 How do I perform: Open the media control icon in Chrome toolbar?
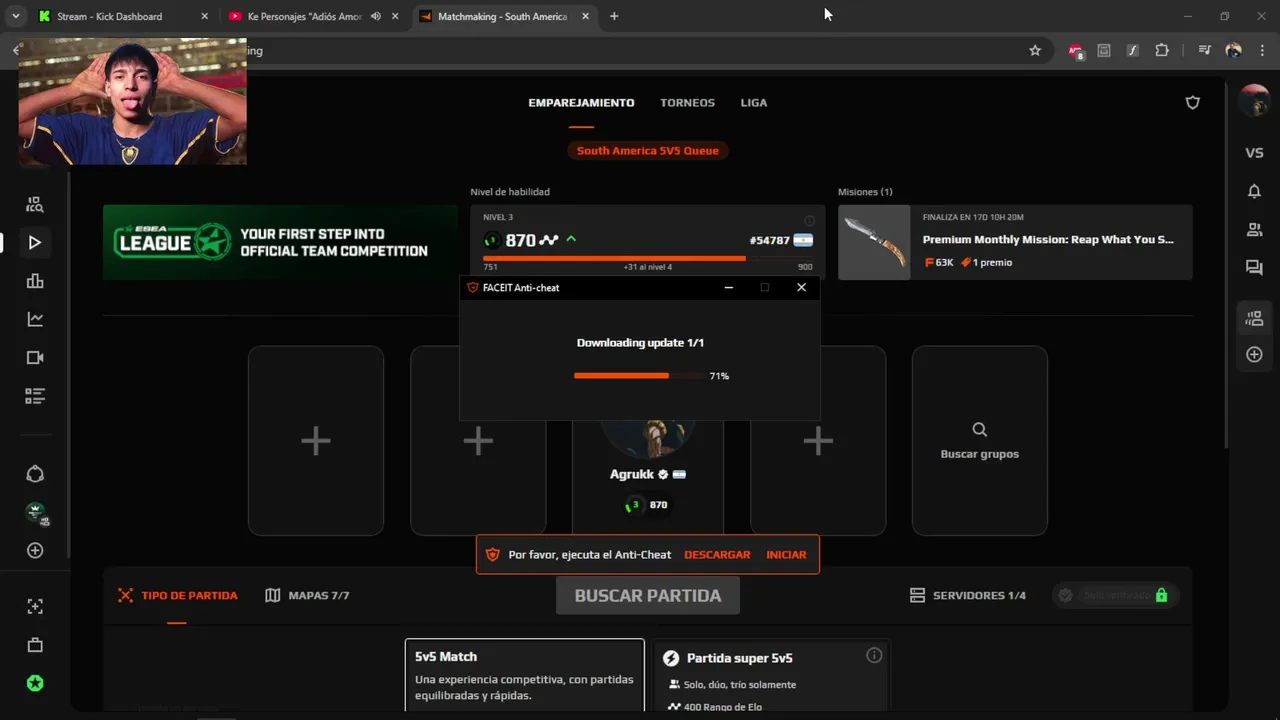point(1204,50)
